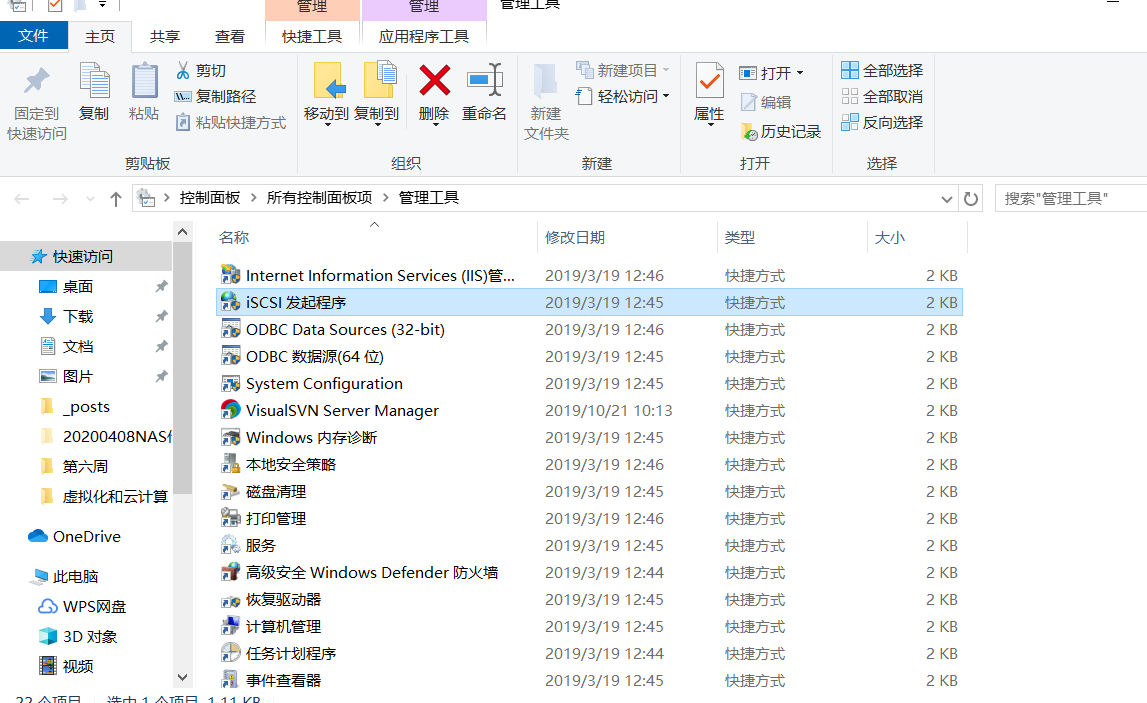
Task: Select 高级安全 Windows Defender 防火墙 row
Action: 590,573
